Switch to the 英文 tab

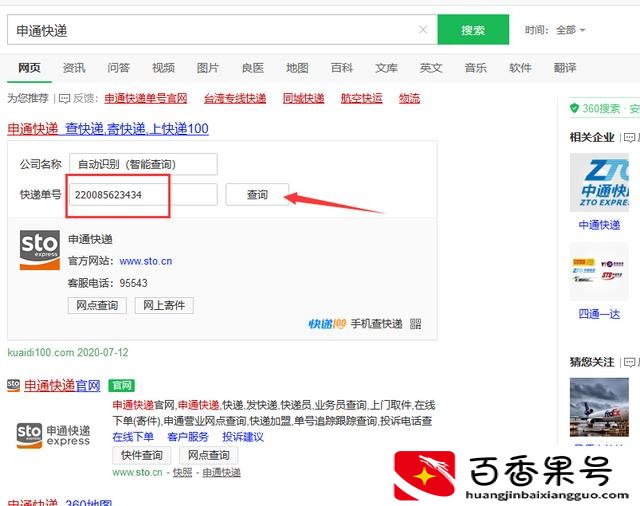(x=431, y=68)
